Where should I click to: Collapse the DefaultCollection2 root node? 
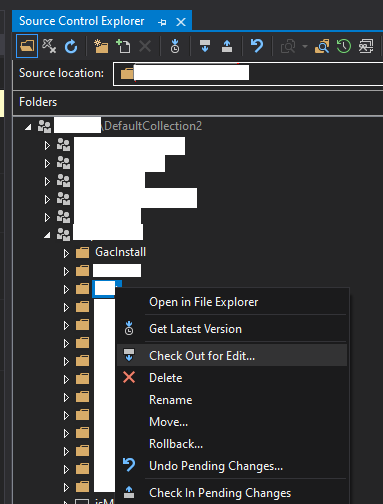[x=28, y=127]
